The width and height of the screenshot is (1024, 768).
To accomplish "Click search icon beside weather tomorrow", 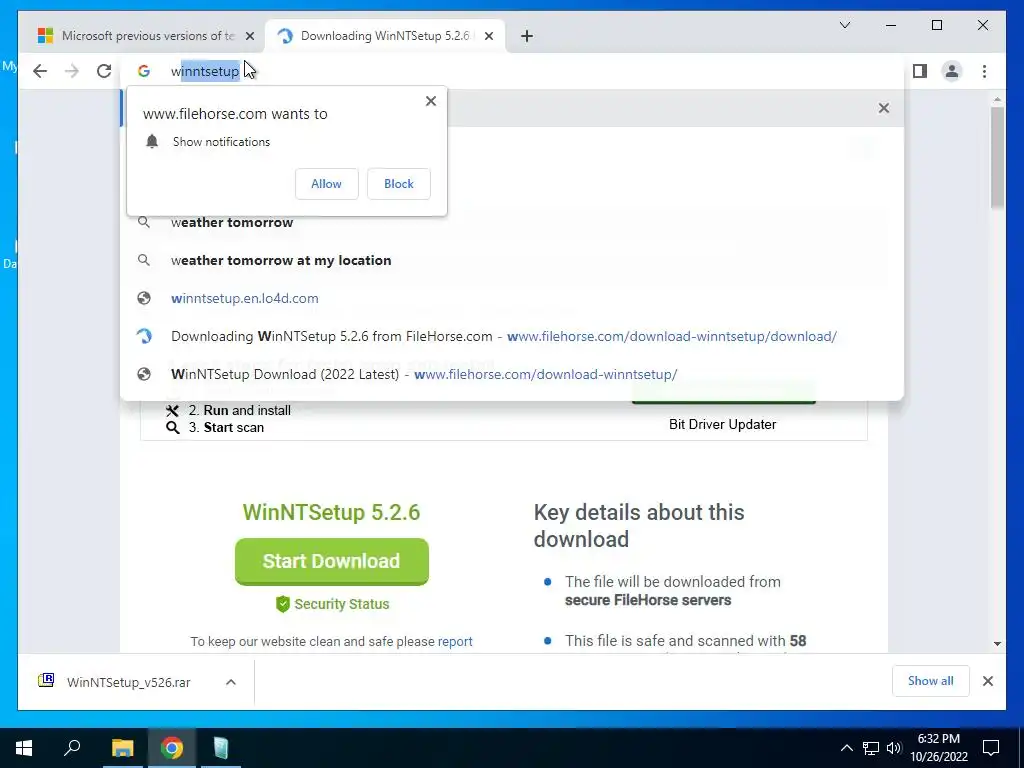I will pos(144,223).
